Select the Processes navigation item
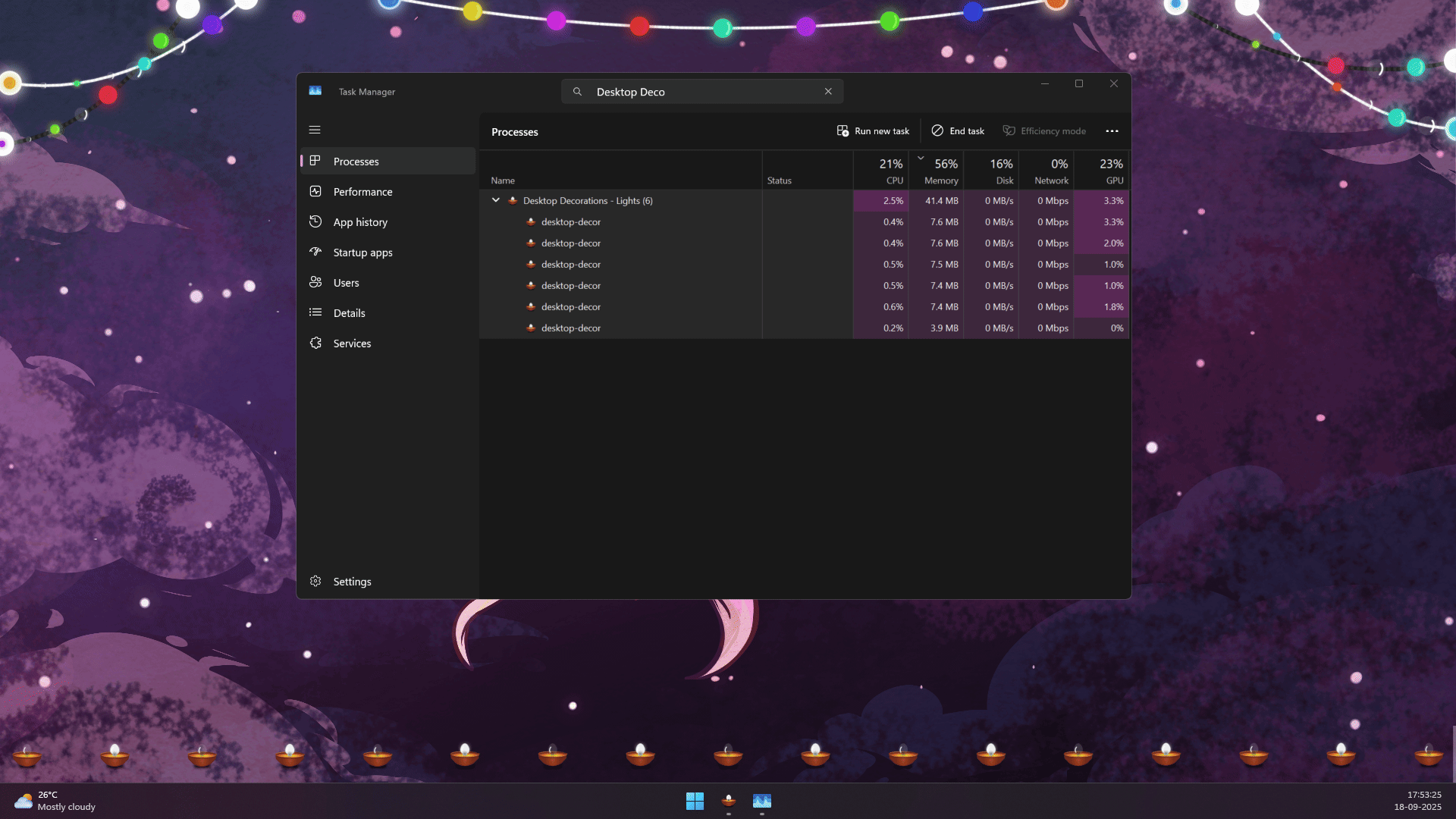The height and width of the screenshot is (819, 1456). pyautogui.click(x=356, y=162)
